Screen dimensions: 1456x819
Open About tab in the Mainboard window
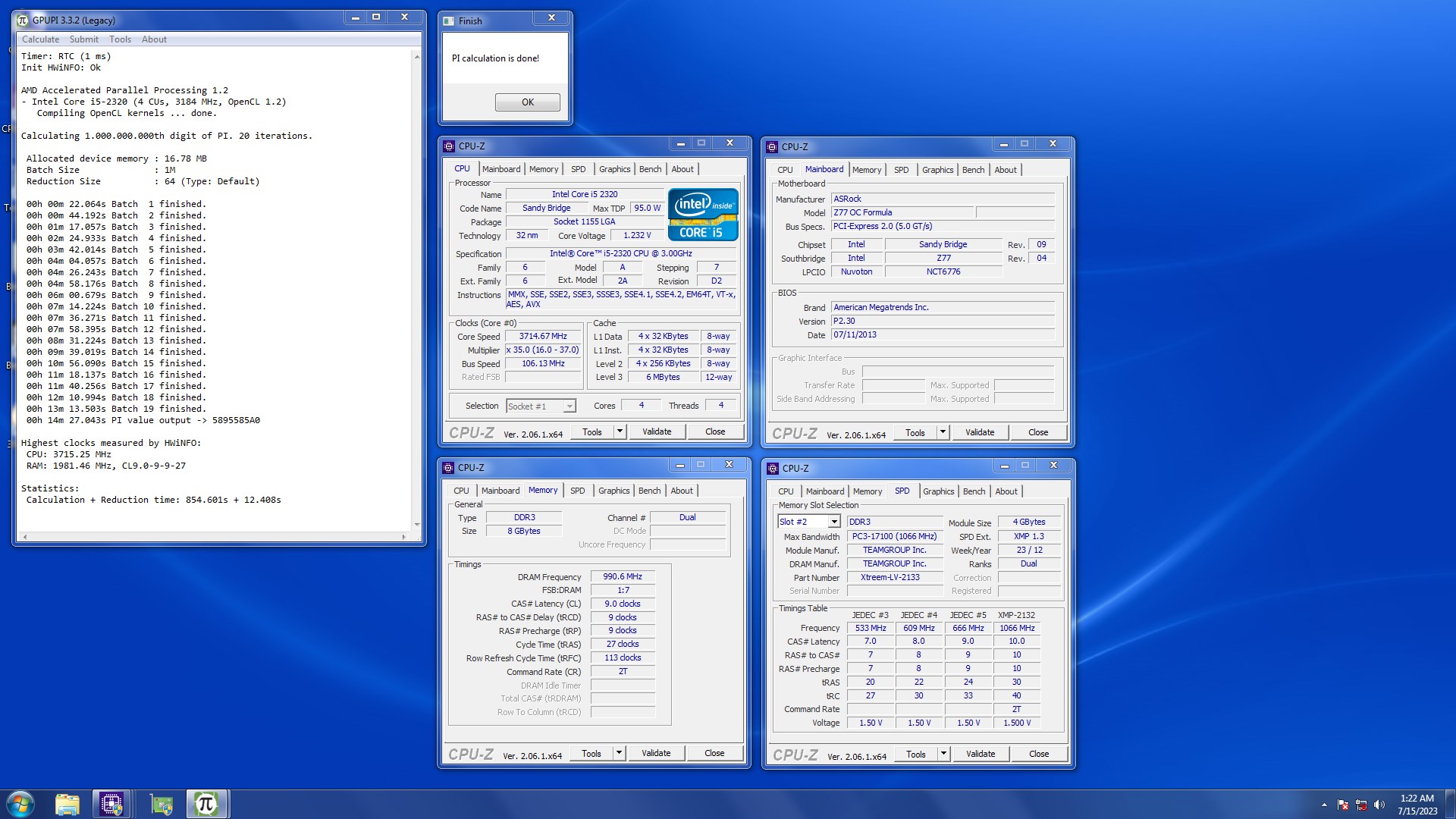[1006, 170]
